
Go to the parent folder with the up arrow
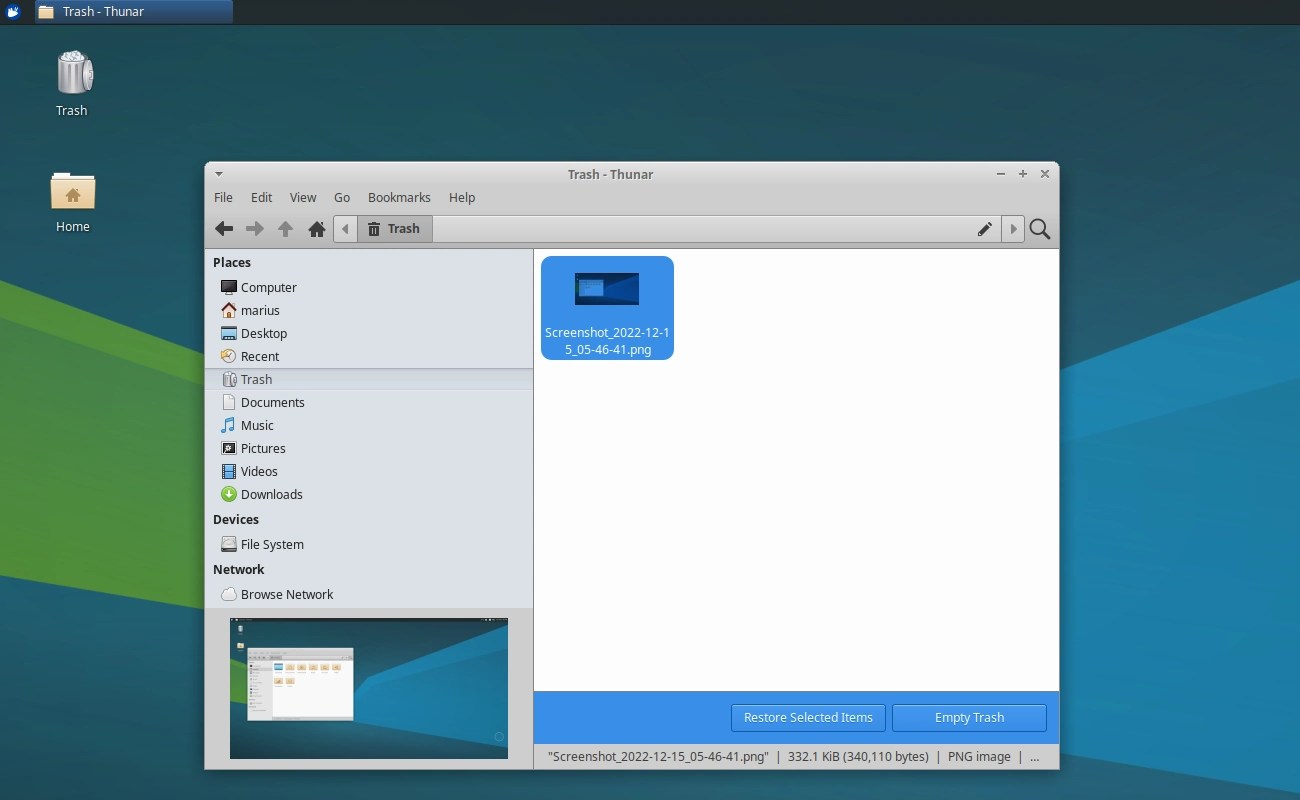point(286,229)
